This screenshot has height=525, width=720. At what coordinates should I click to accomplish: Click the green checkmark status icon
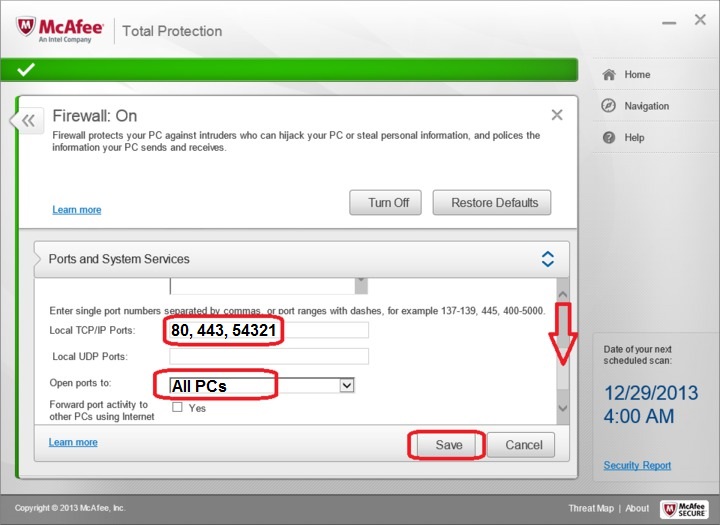tap(26, 69)
